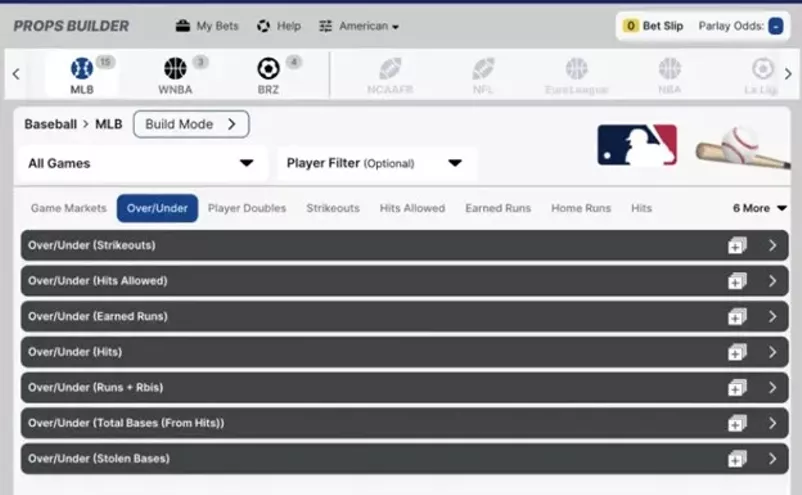The height and width of the screenshot is (495, 802).
Task: Click Over/Under (Total Bases (From Hits)) title
Action: [x=126, y=423]
